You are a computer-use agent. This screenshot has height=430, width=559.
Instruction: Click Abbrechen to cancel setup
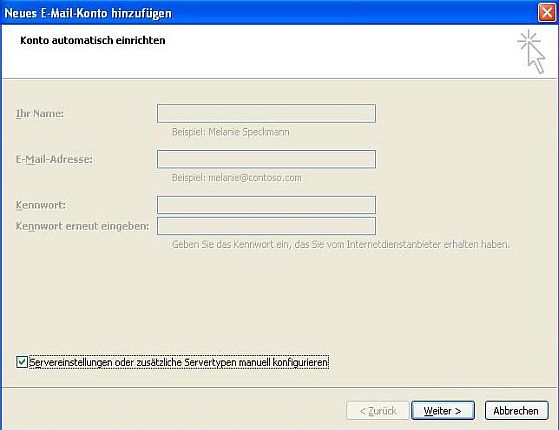[516, 411]
